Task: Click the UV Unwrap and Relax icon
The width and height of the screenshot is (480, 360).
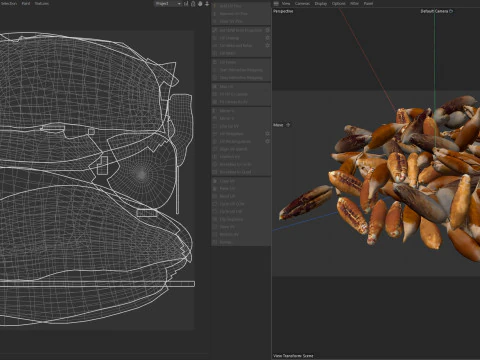Action: pos(215,46)
